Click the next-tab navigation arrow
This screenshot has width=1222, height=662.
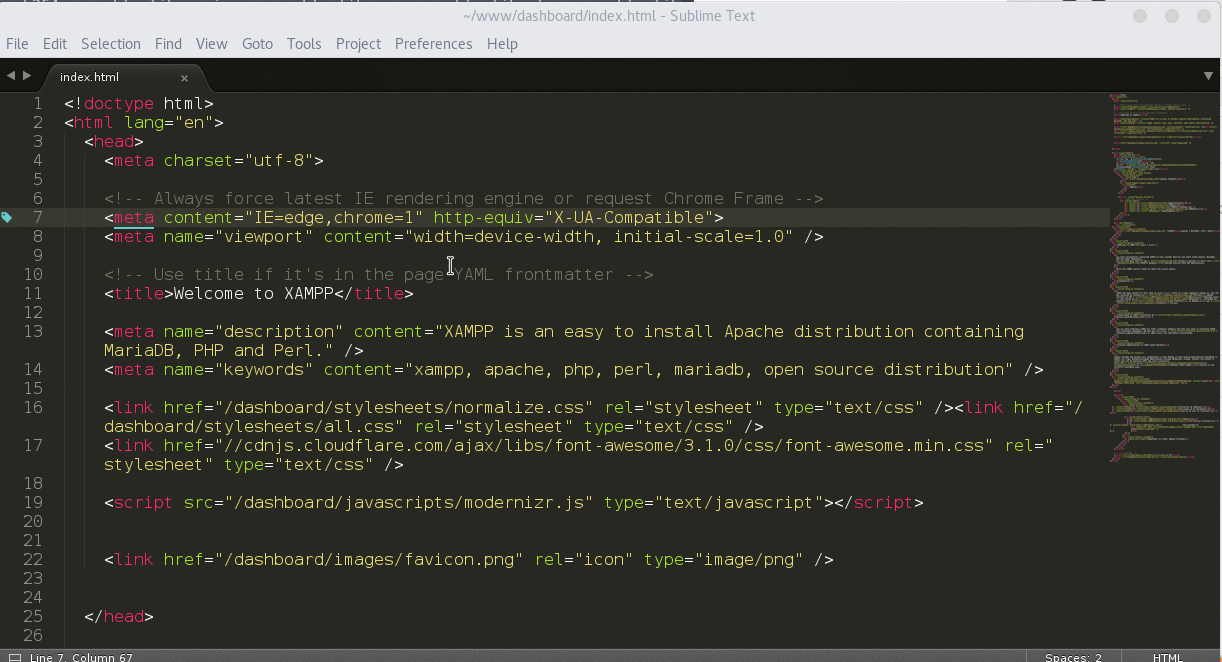tap(28, 74)
